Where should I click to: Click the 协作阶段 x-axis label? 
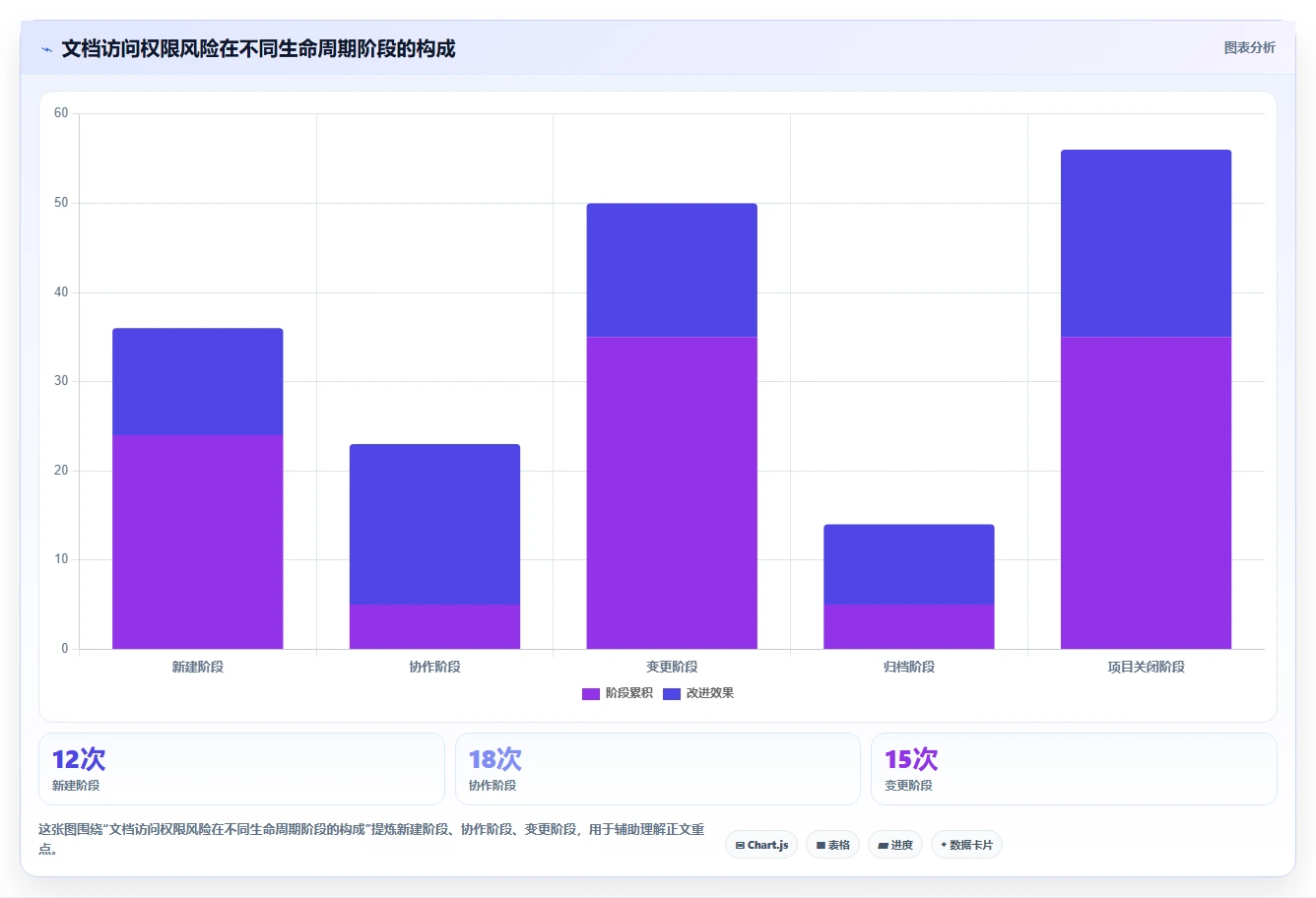tap(434, 667)
